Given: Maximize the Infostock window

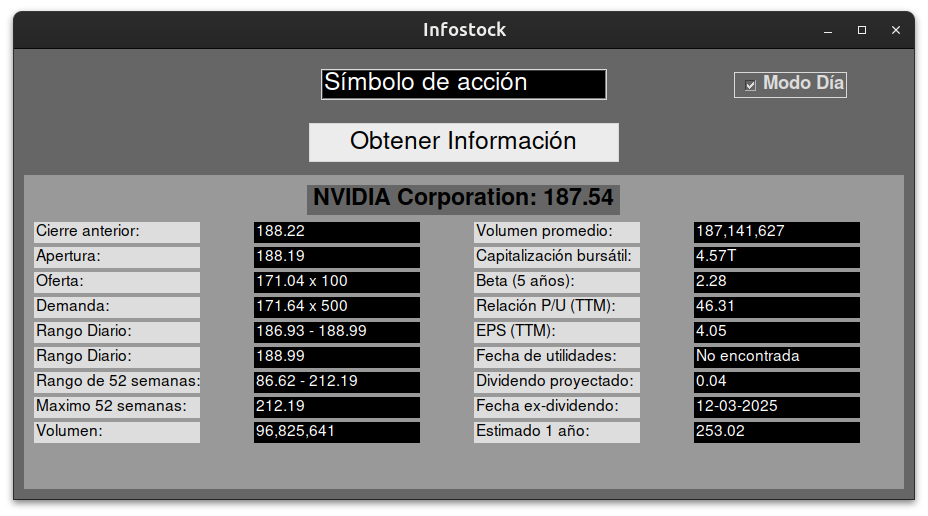Looking at the screenshot, I should pyautogui.click(x=862, y=30).
